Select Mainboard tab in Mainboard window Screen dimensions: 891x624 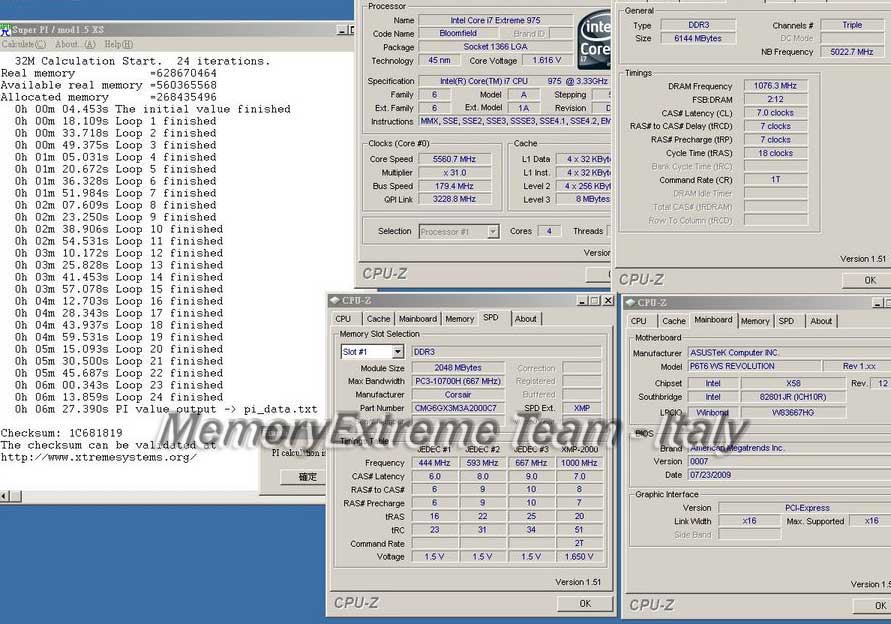[x=713, y=320]
